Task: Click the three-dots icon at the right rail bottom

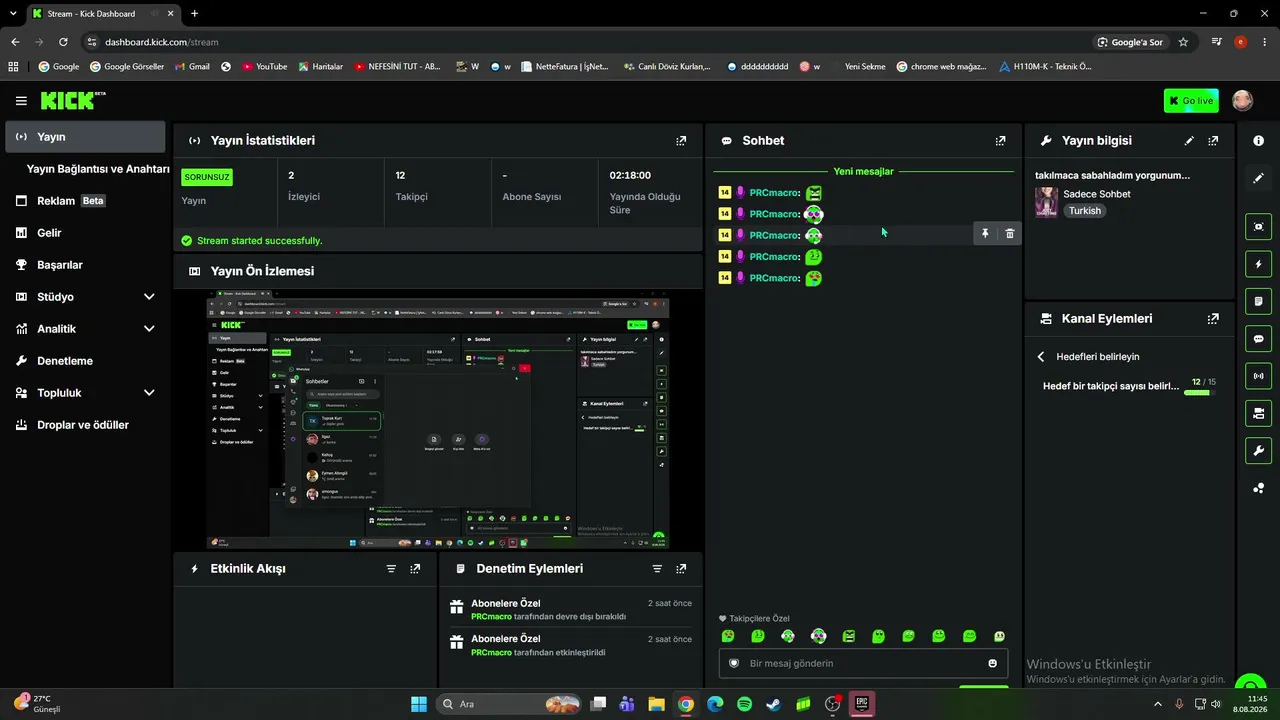Action: pos(1259,488)
